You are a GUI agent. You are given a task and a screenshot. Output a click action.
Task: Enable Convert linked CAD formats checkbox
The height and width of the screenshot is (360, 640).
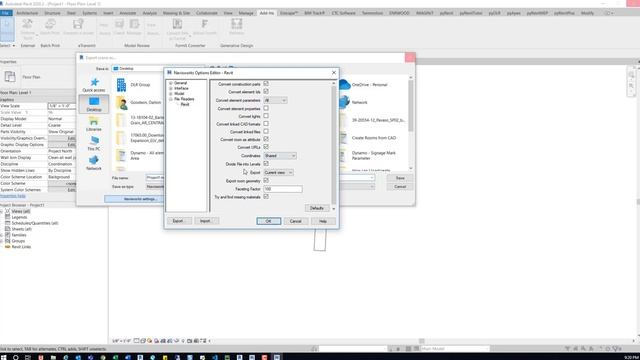tap(266, 124)
